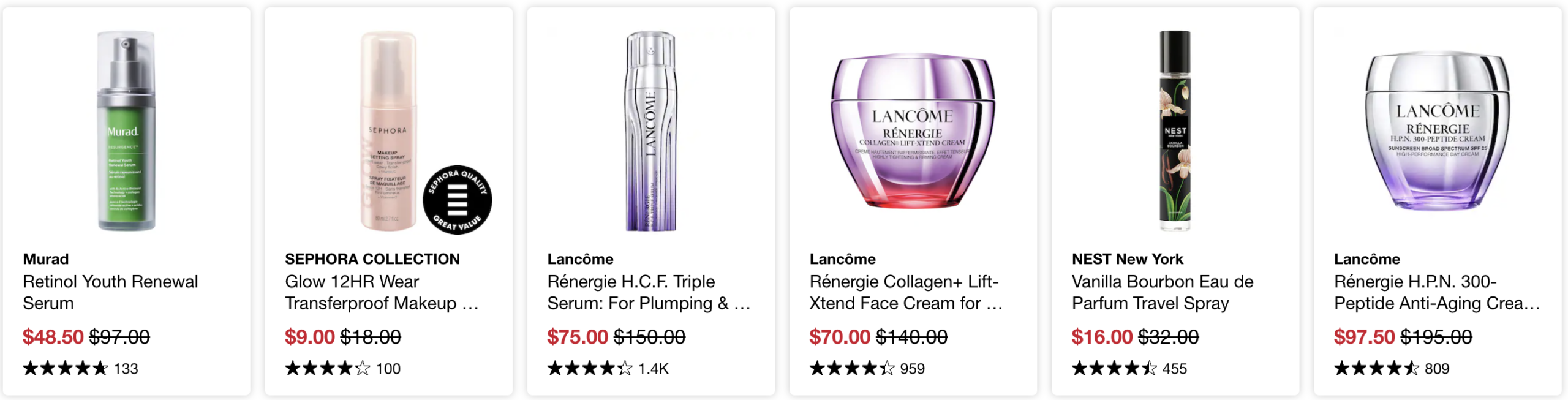1568x400 pixels.
Task: View the Rénergie H.P.N. 300-Peptide cream jar image
Action: pos(1437,131)
